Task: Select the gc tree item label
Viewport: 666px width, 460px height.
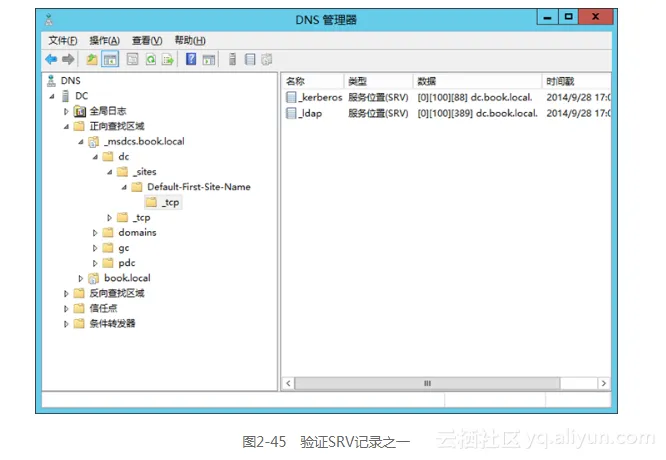Action: point(124,248)
